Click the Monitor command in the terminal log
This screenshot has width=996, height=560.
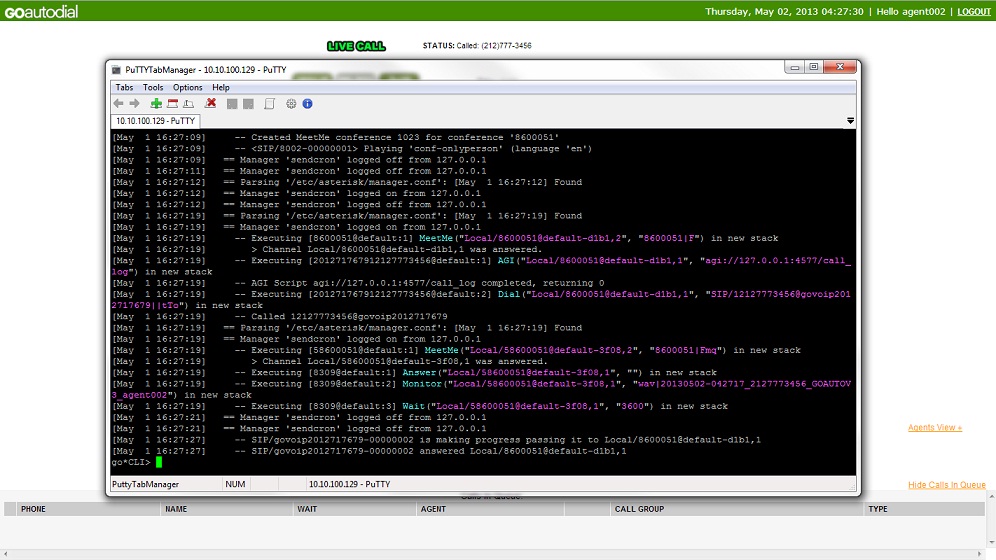tap(421, 383)
